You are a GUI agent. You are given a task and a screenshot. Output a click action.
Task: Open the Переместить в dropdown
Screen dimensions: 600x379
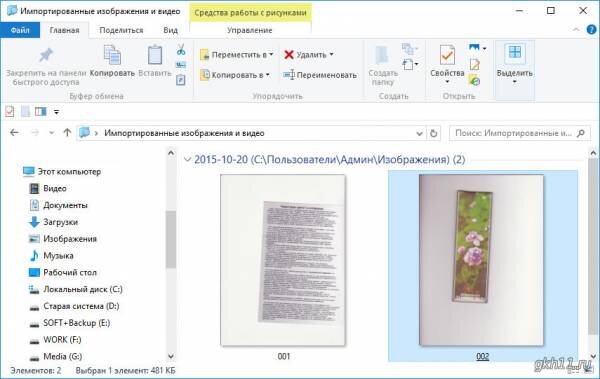[x=236, y=55]
